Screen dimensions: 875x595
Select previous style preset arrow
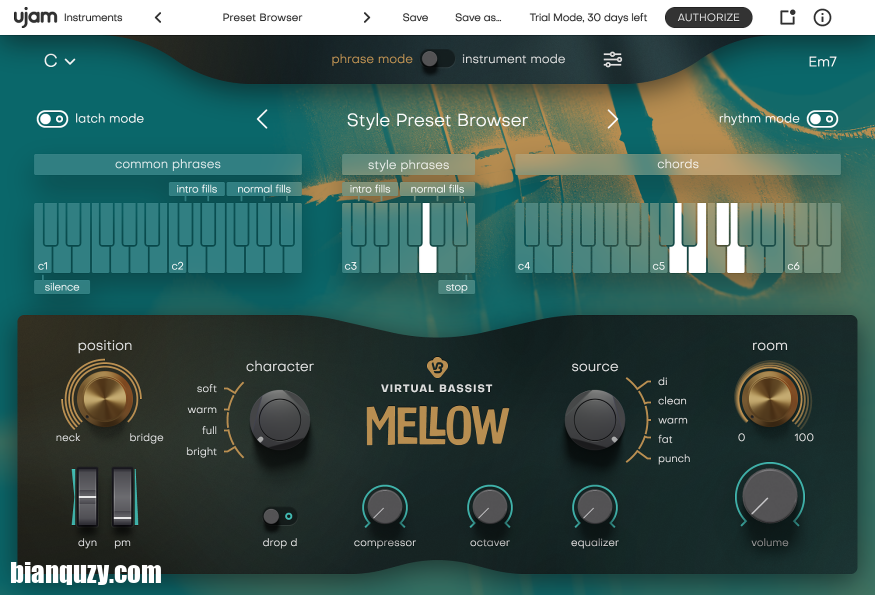(x=262, y=119)
